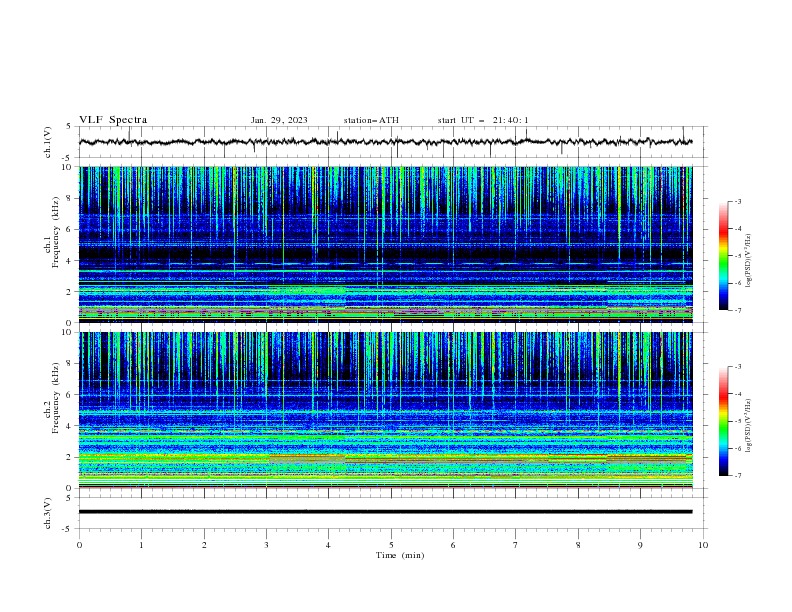Screen dimensions: 792x612
Task: Click time axis tick label "1"
Action: [141, 545]
